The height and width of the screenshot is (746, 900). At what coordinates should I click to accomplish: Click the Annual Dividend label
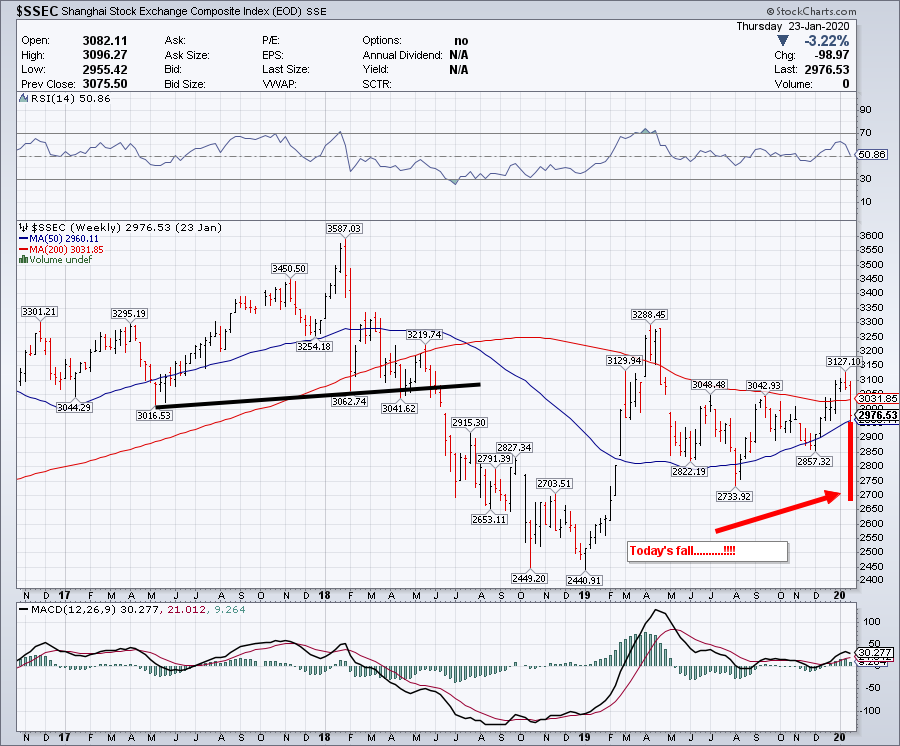pyautogui.click(x=402, y=55)
